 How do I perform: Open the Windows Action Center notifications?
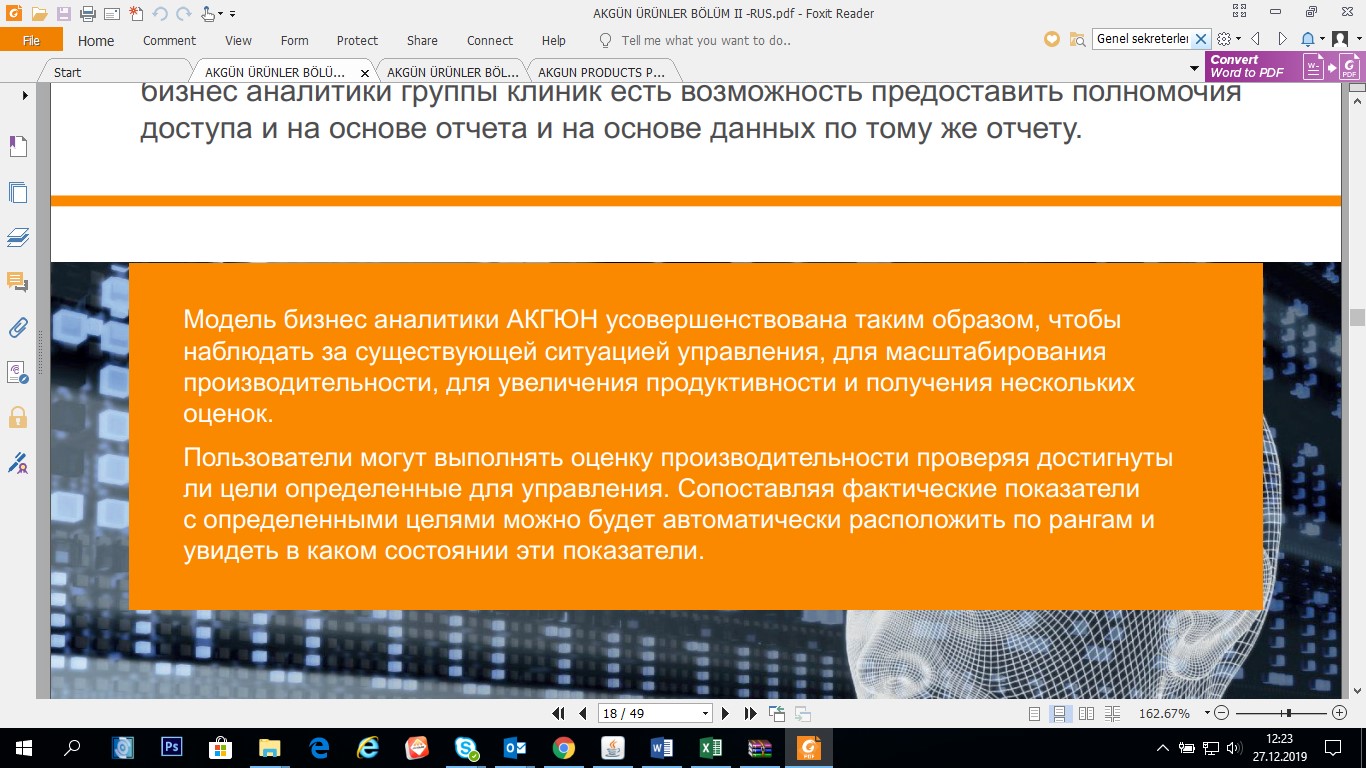click(x=1333, y=748)
